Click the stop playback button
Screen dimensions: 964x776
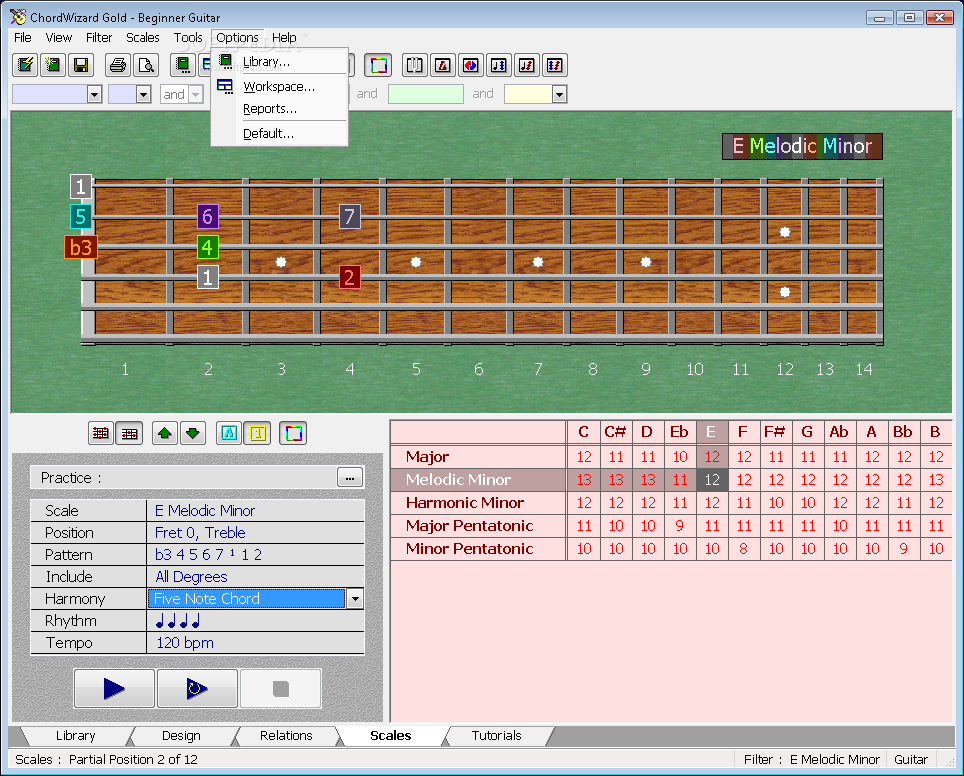coord(281,689)
